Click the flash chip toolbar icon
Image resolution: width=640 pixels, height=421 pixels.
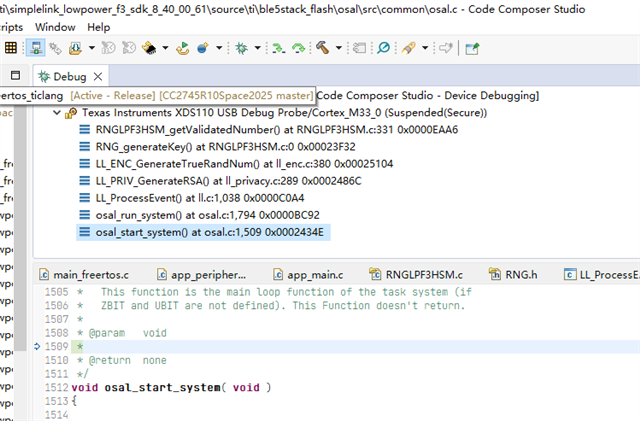[149, 48]
